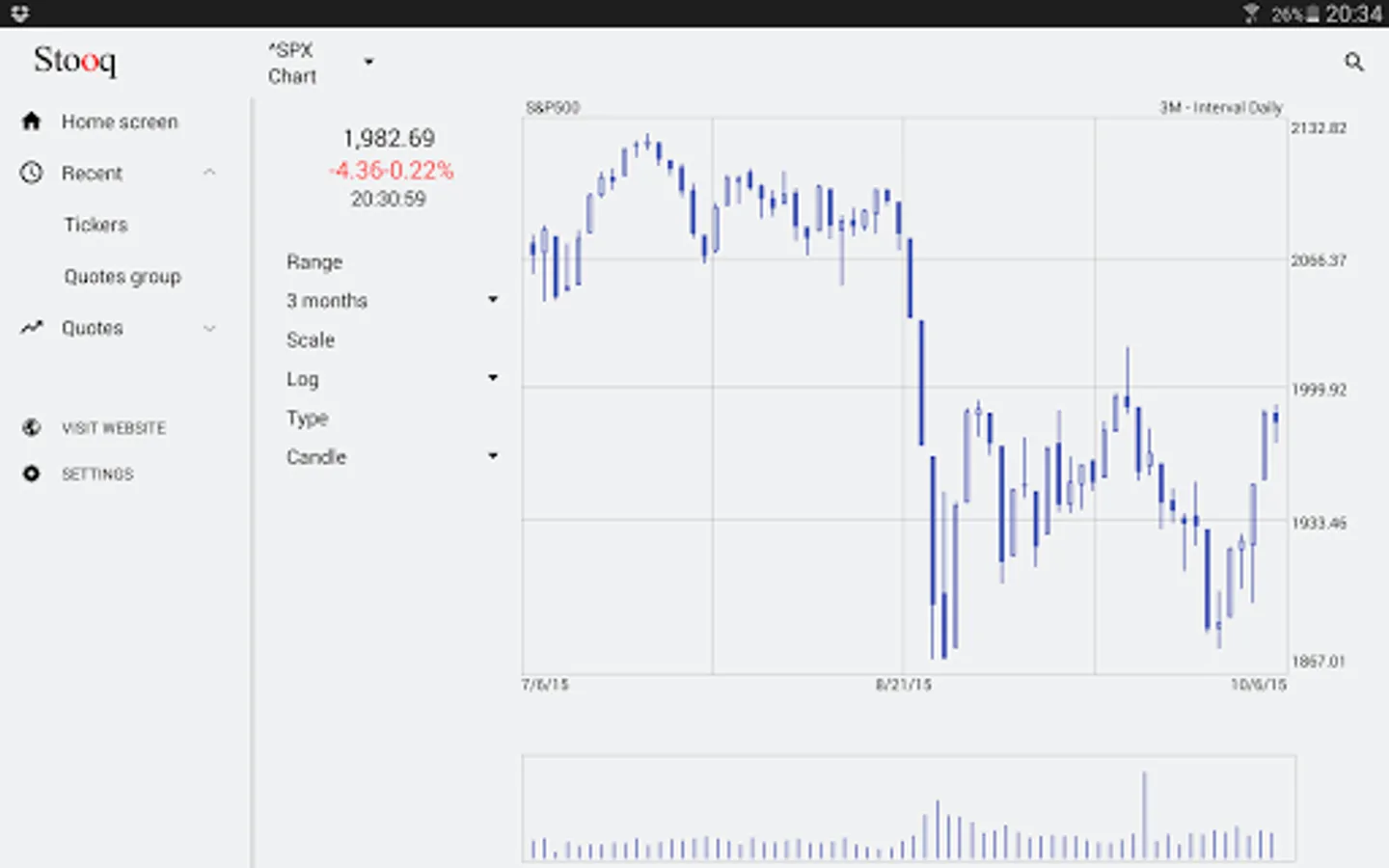Open the Log scale dropdown
This screenshot has height=868, width=1389.
(493, 378)
